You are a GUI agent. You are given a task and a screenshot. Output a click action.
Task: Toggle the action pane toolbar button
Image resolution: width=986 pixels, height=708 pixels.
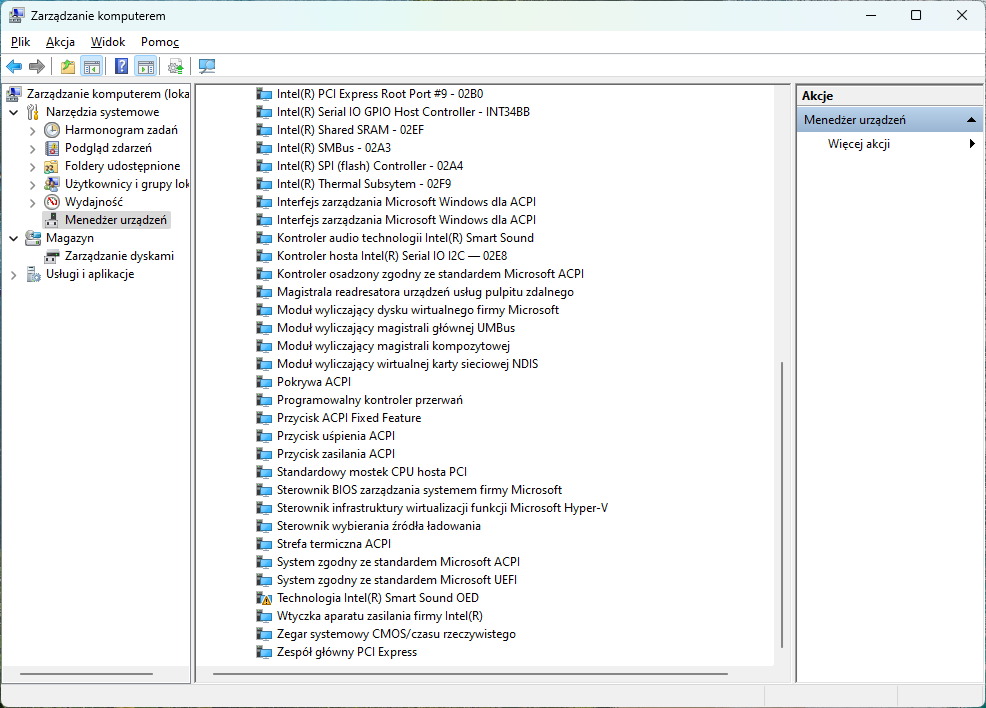click(146, 66)
